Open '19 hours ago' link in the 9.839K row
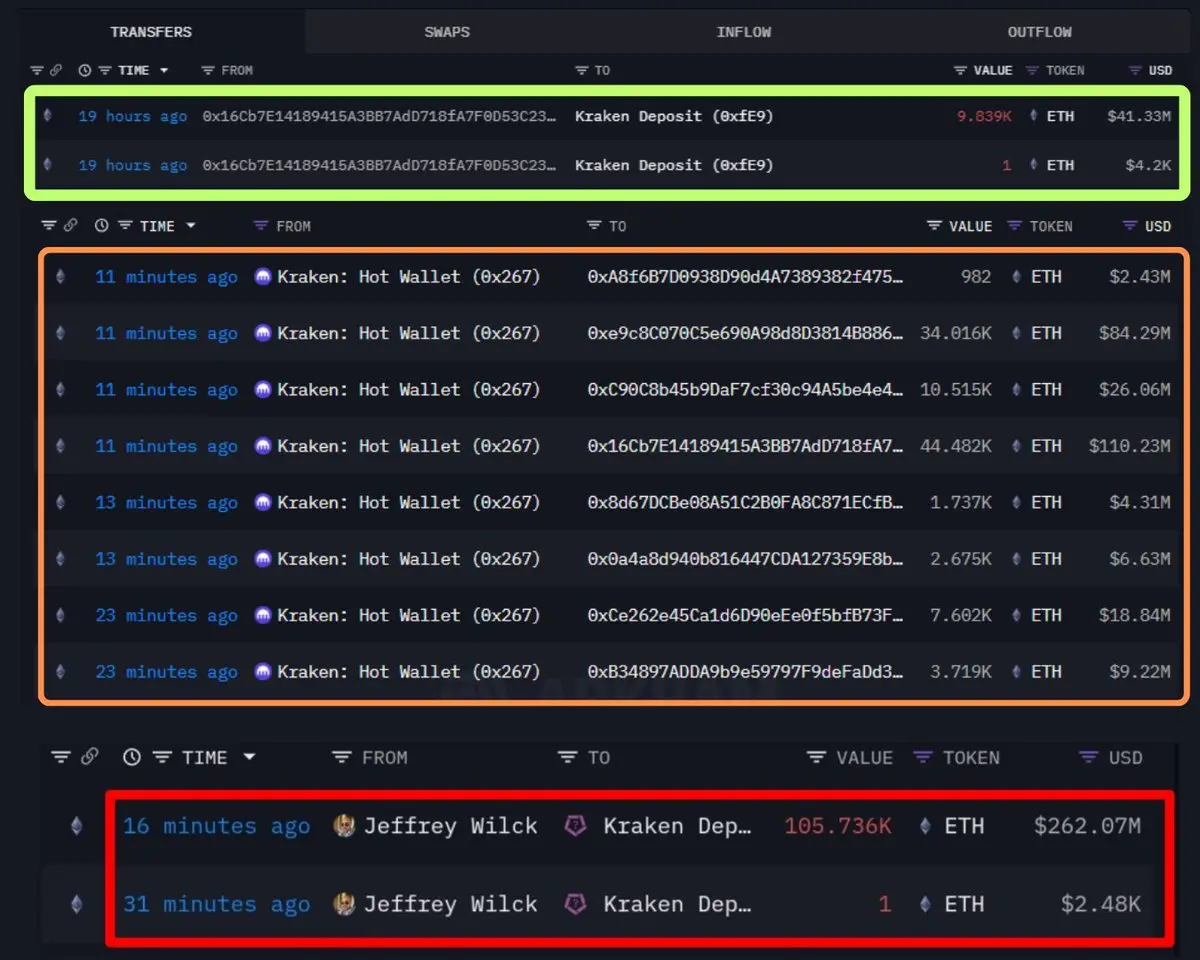The height and width of the screenshot is (960, 1200). point(133,116)
